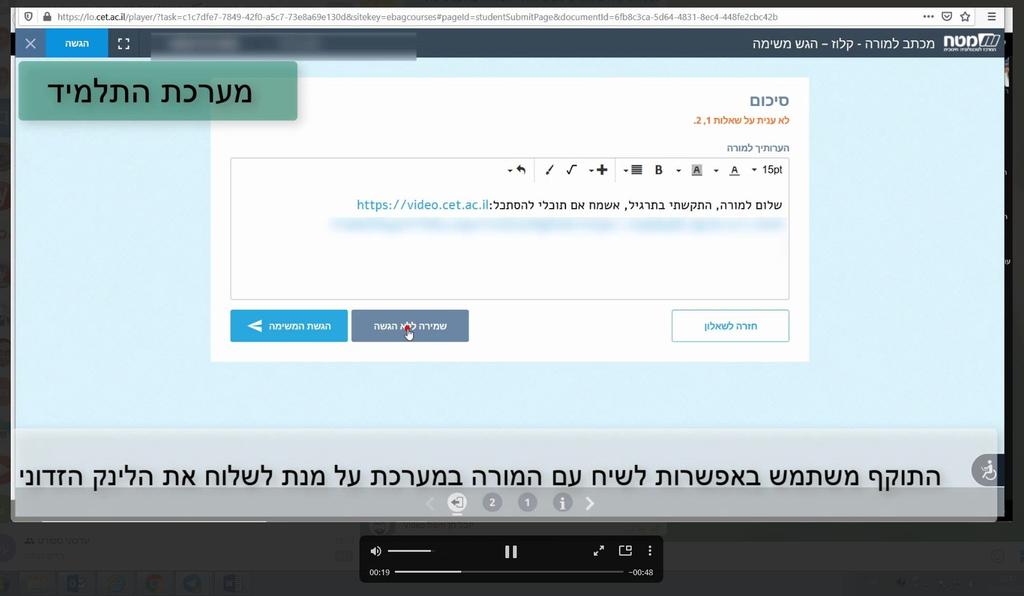Pause the video playback
The image size is (1024, 596).
[511, 552]
